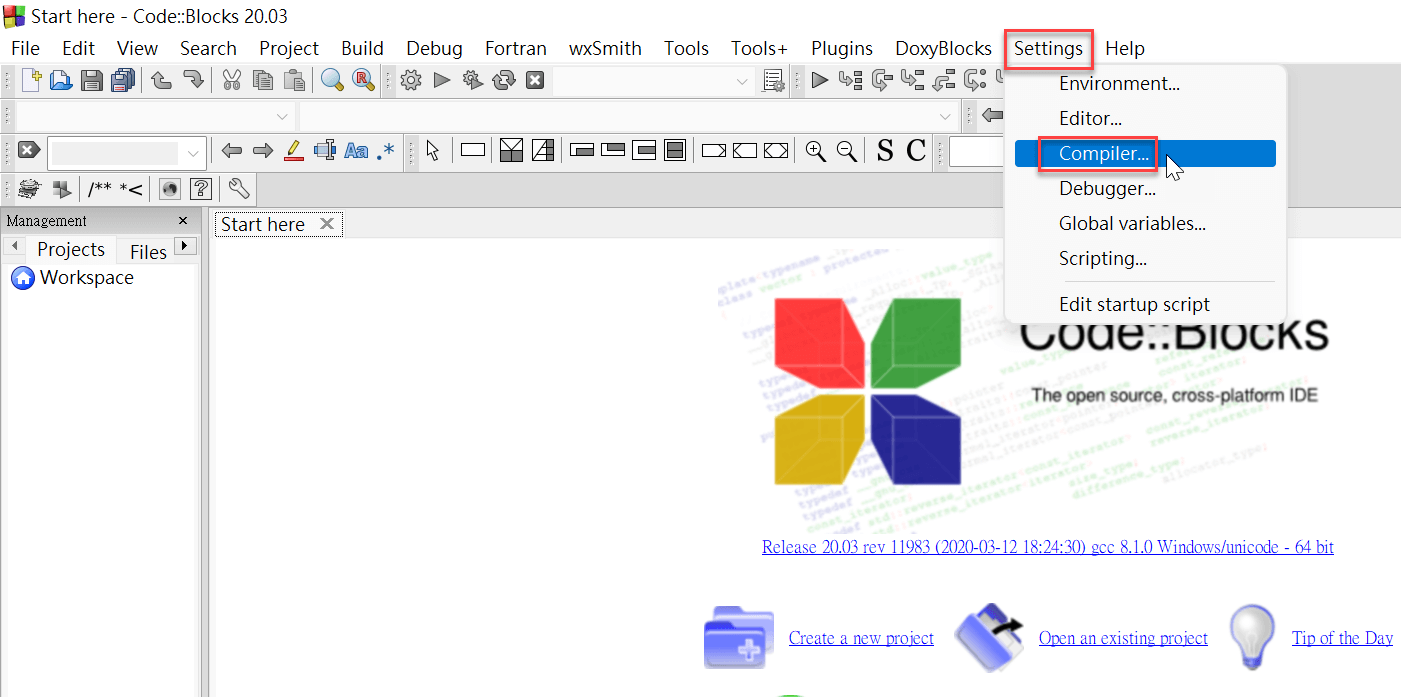The height and width of the screenshot is (697, 1401).
Task: Toggle regular expression .* icon
Action: [x=386, y=151]
